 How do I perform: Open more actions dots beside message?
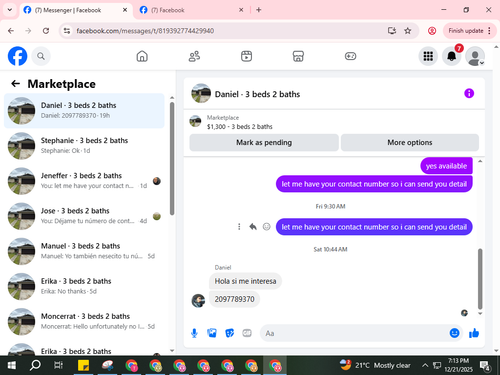point(239,227)
